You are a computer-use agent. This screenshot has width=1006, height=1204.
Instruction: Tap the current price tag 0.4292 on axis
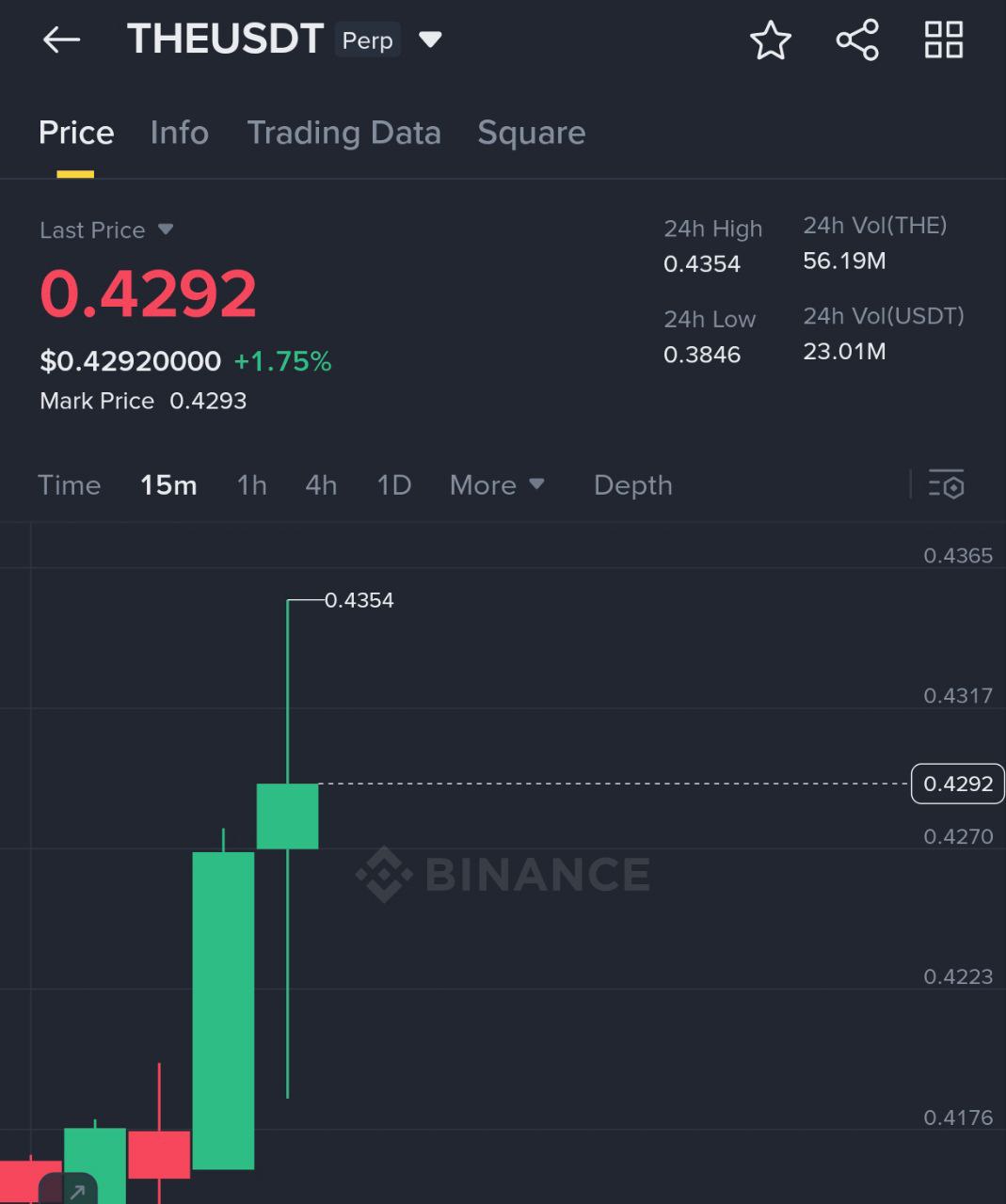pos(958,784)
